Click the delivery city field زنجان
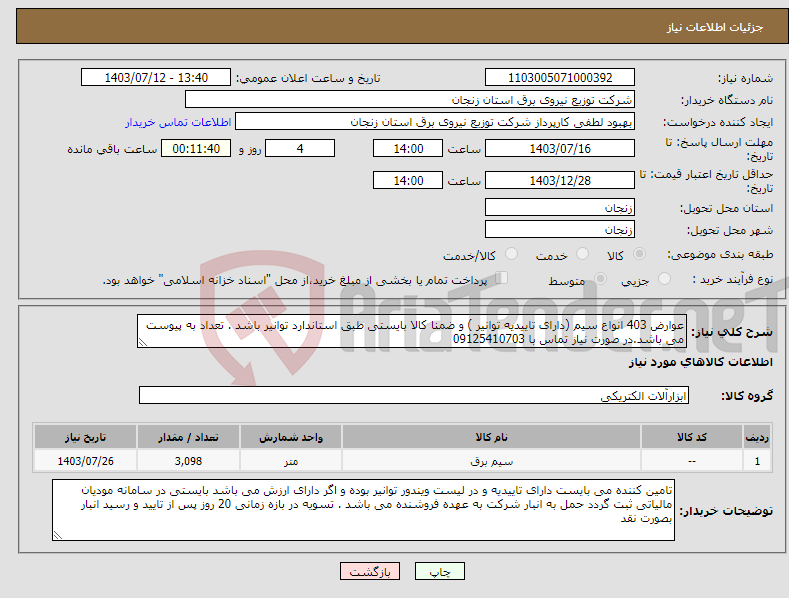This screenshot has width=789, height=598. [560, 230]
